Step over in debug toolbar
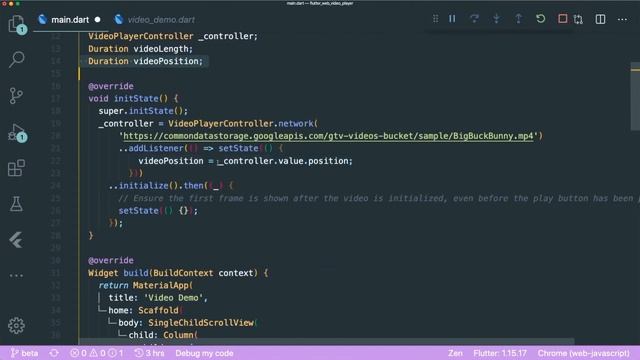Image resolution: width=640 pixels, height=360 pixels. (474, 19)
